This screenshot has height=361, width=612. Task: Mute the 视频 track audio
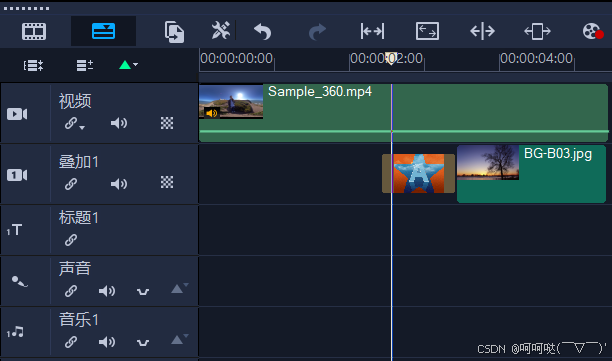[119, 123]
